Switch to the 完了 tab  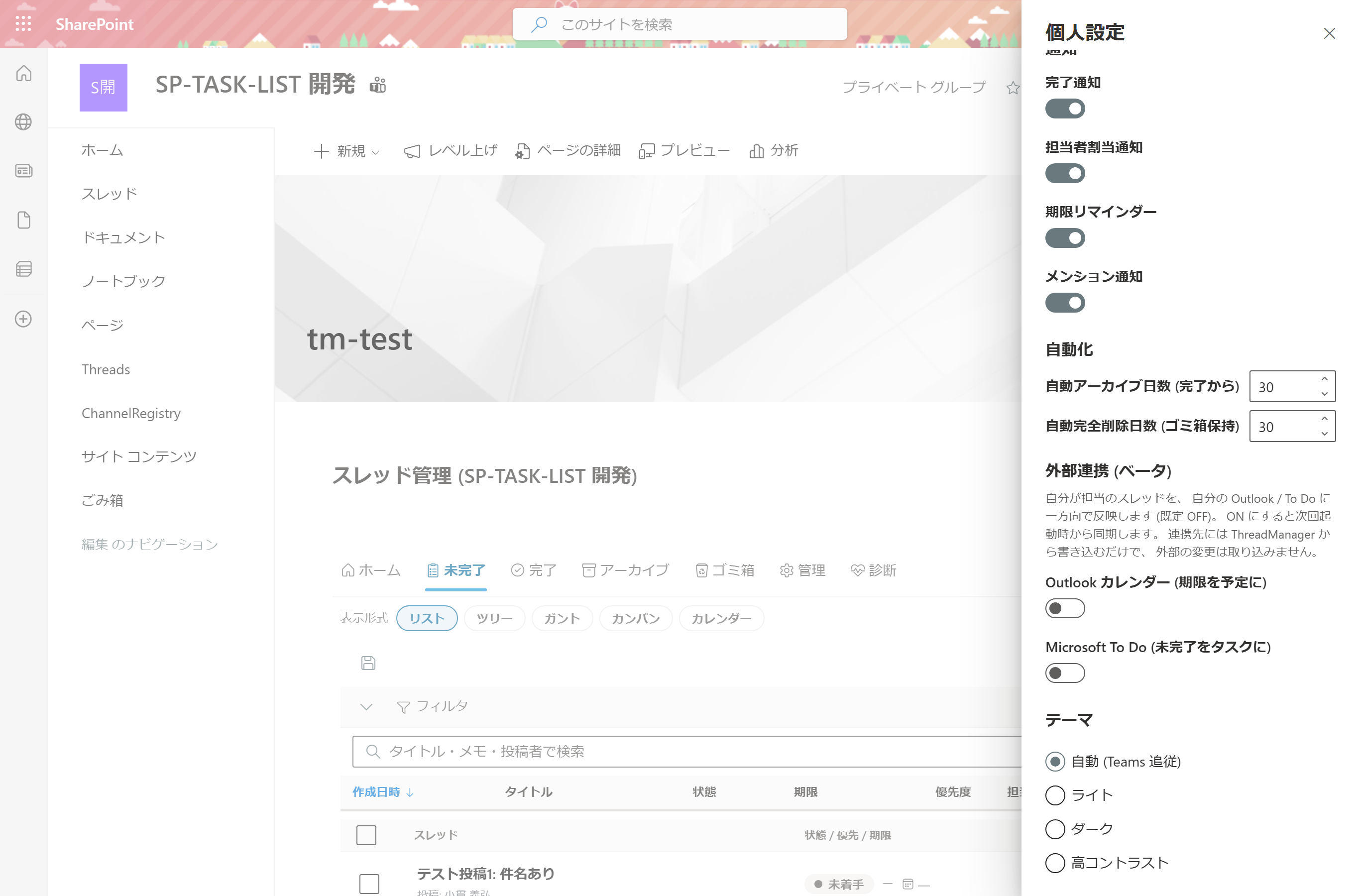click(x=534, y=570)
